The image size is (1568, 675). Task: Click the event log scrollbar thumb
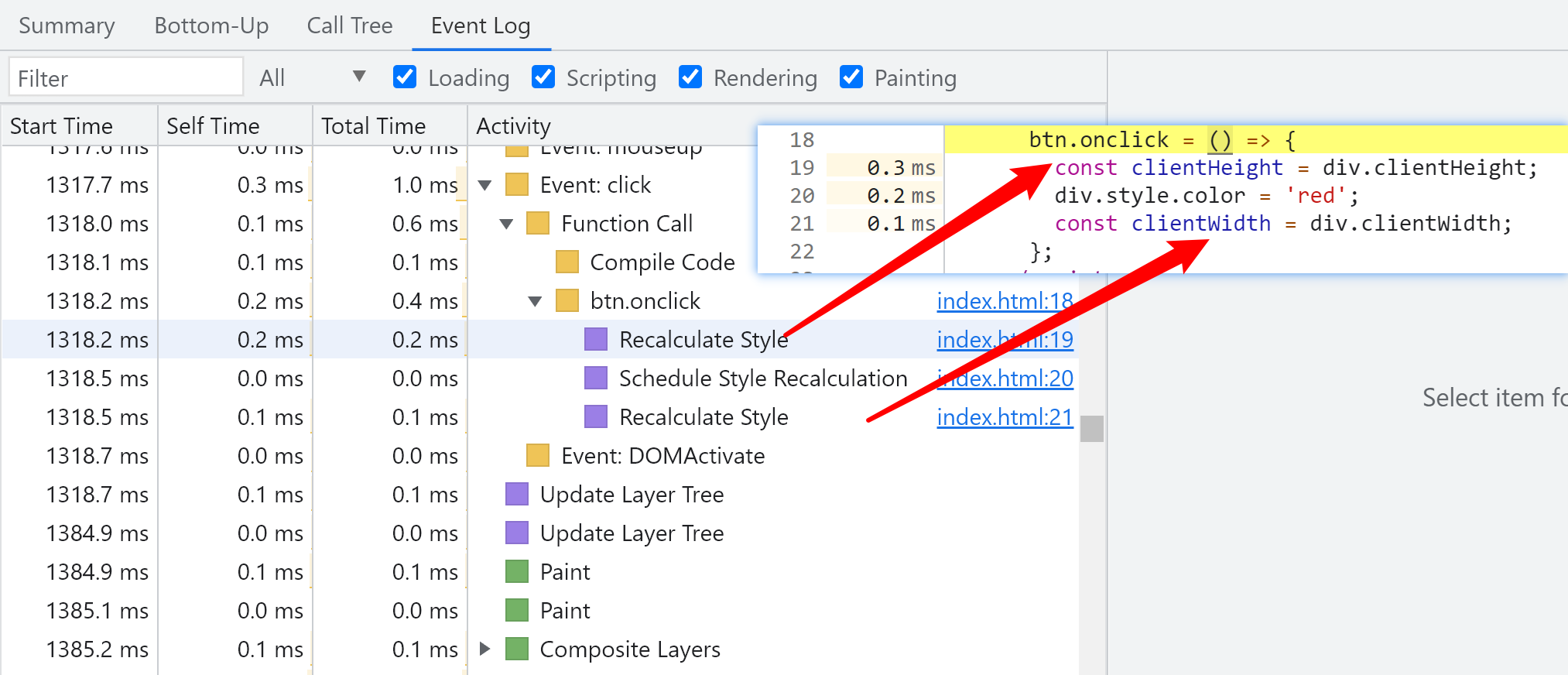pyautogui.click(x=1092, y=428)
